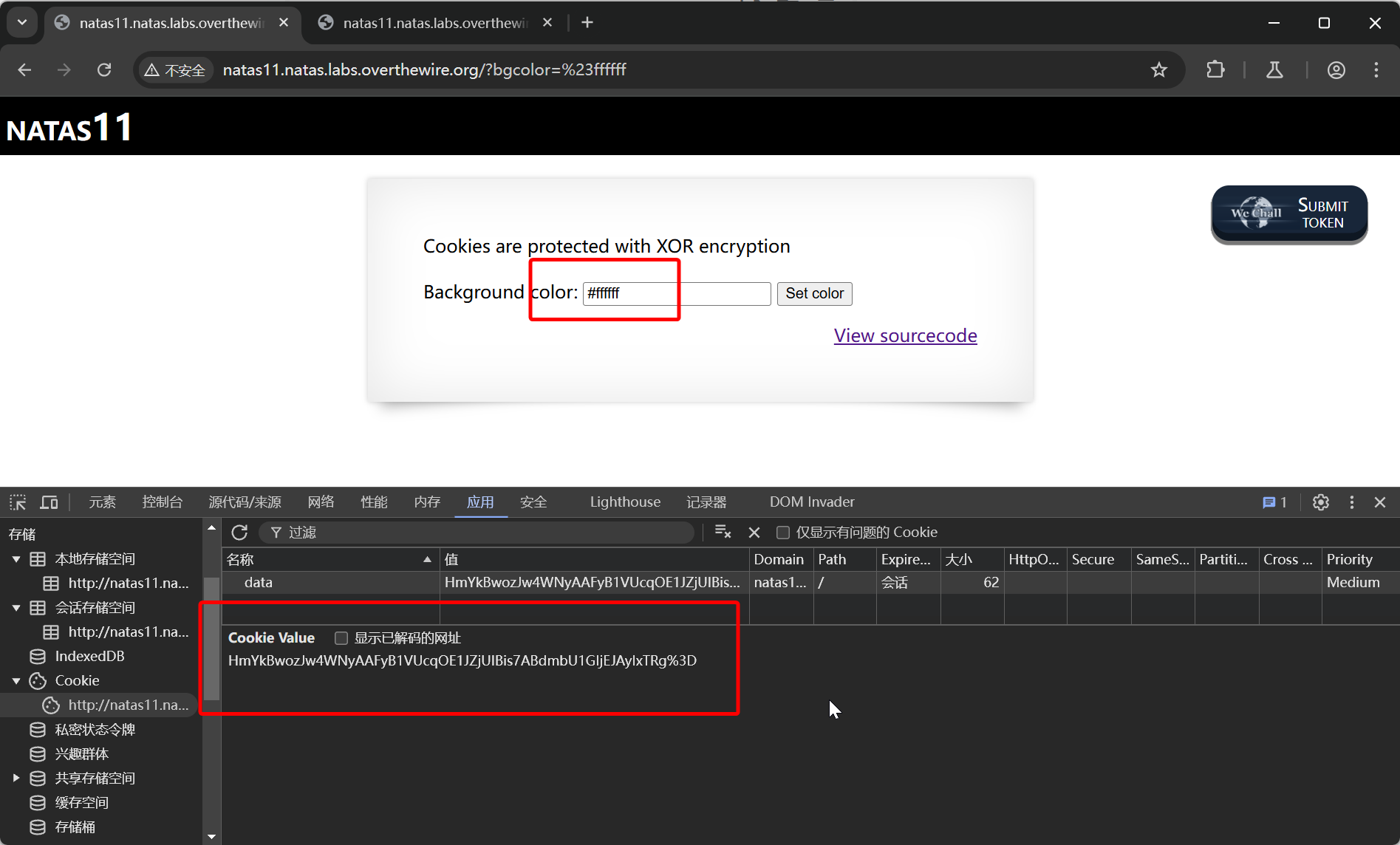Delete selected cookie with the X icon
This screenshot has height=845, width=1400.
pos(754,533)
